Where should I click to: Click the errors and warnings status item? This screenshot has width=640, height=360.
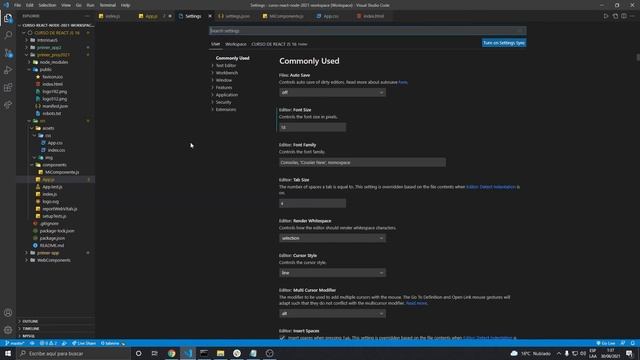coord(49,343)
